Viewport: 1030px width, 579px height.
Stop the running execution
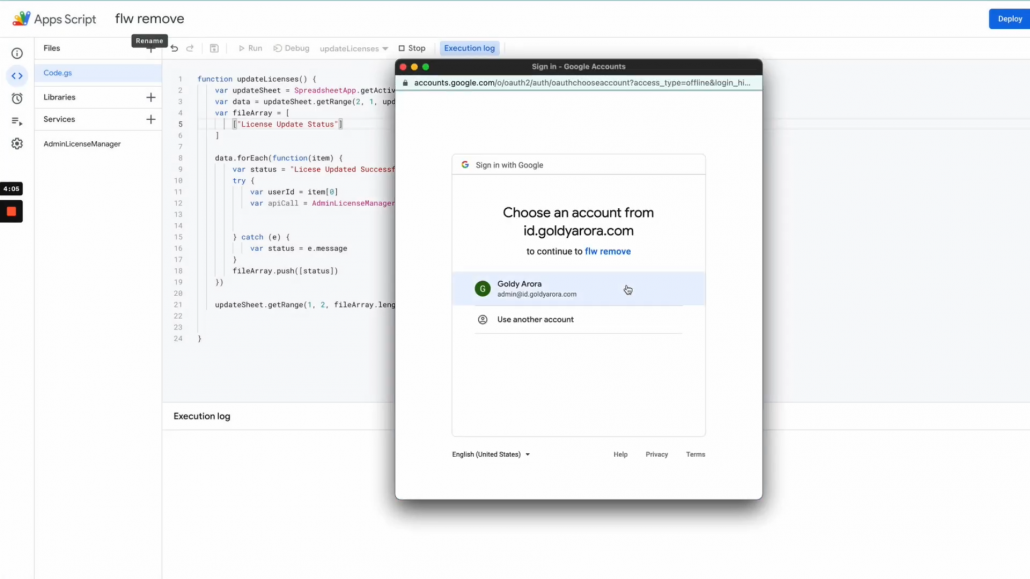point(412,48)
